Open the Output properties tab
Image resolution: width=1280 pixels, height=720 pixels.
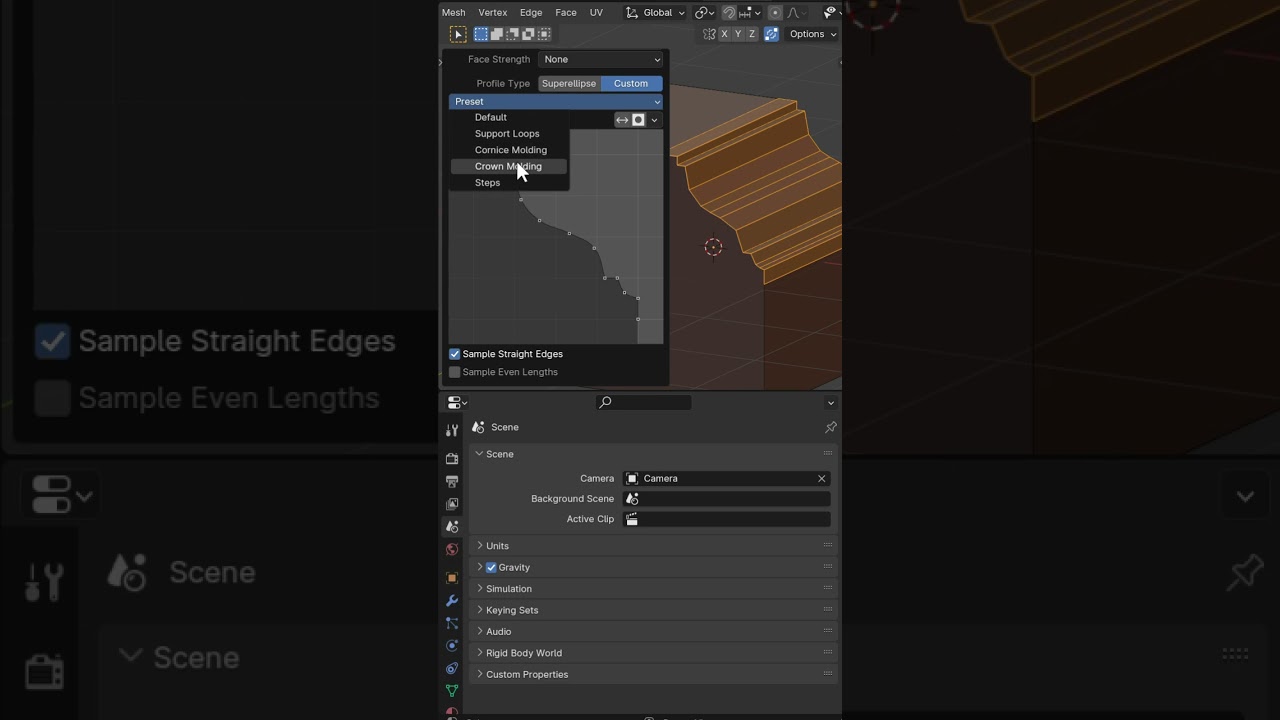[452, 481]
